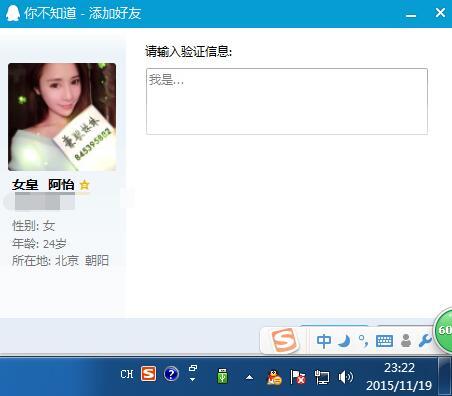This screenshot has height=396, width=452.
Task: Select the nickname text 女皇 阿怡
Action: coord(43,184)
